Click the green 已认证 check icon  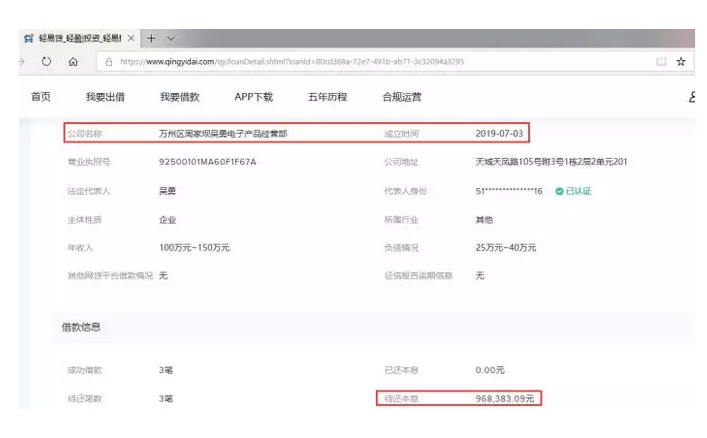coord(559,191)
